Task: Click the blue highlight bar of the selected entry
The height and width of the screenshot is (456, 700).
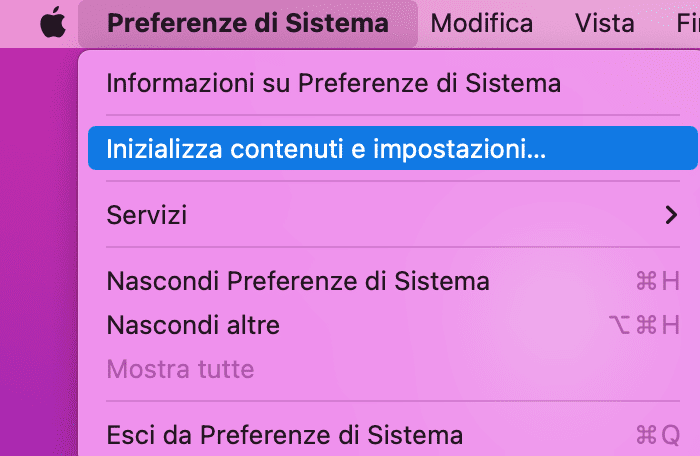Action: (x=393, y=148)
